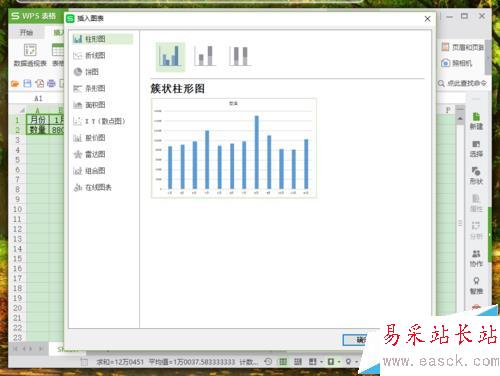Close the 插入图表 dialog
500x376 pixels.
point(428,19)
